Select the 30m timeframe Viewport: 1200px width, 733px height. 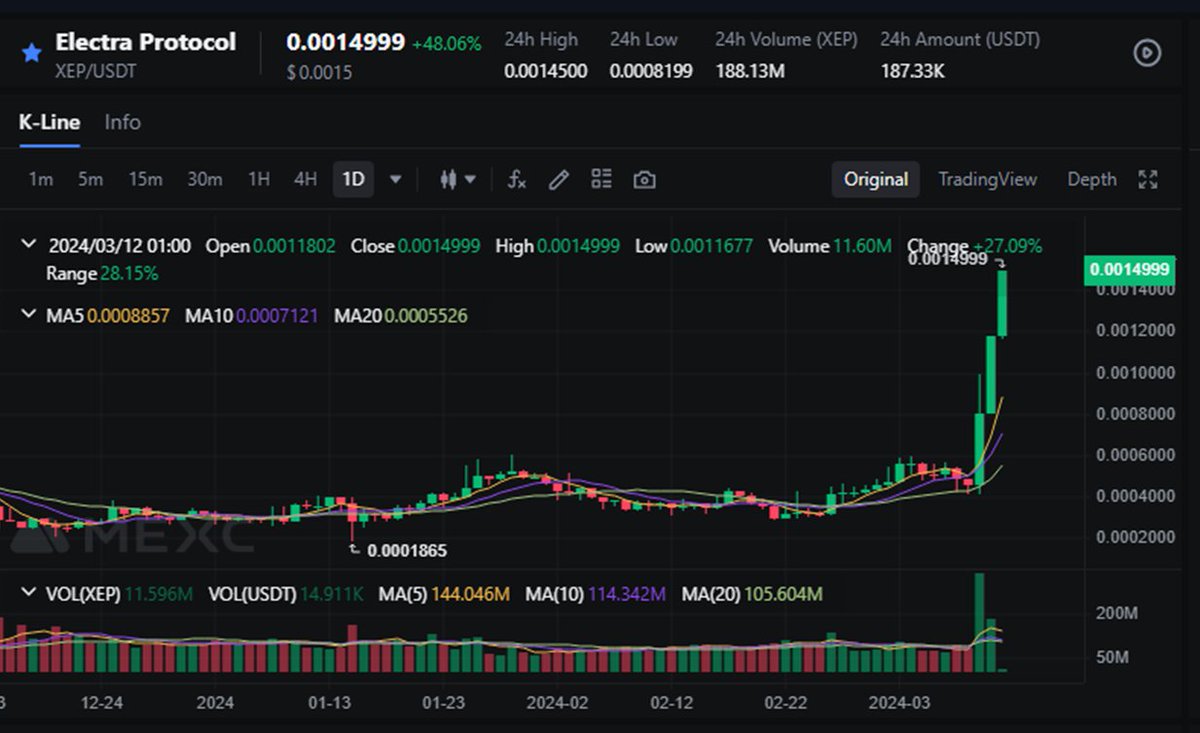205,179
